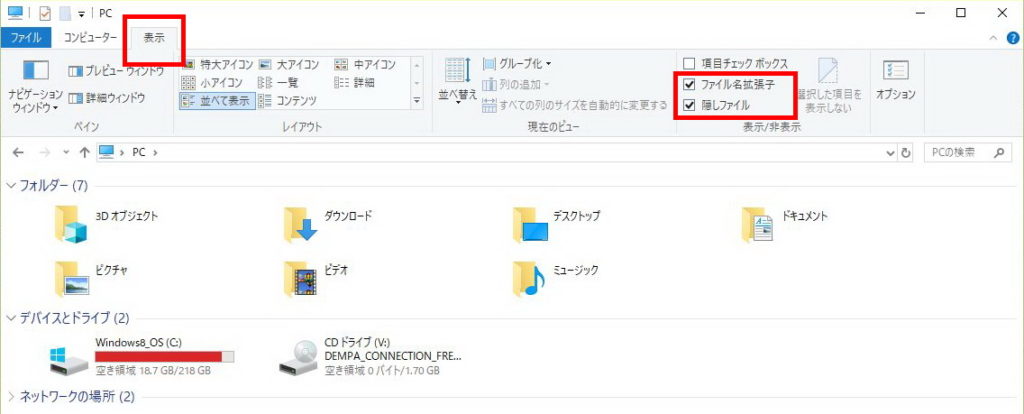Click the Refresh button beside the address bar

906,153
